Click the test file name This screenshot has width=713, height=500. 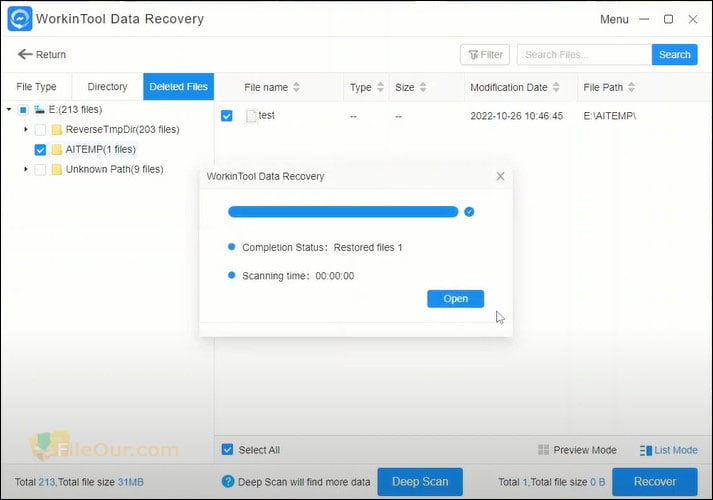click(x=266, y=115)
